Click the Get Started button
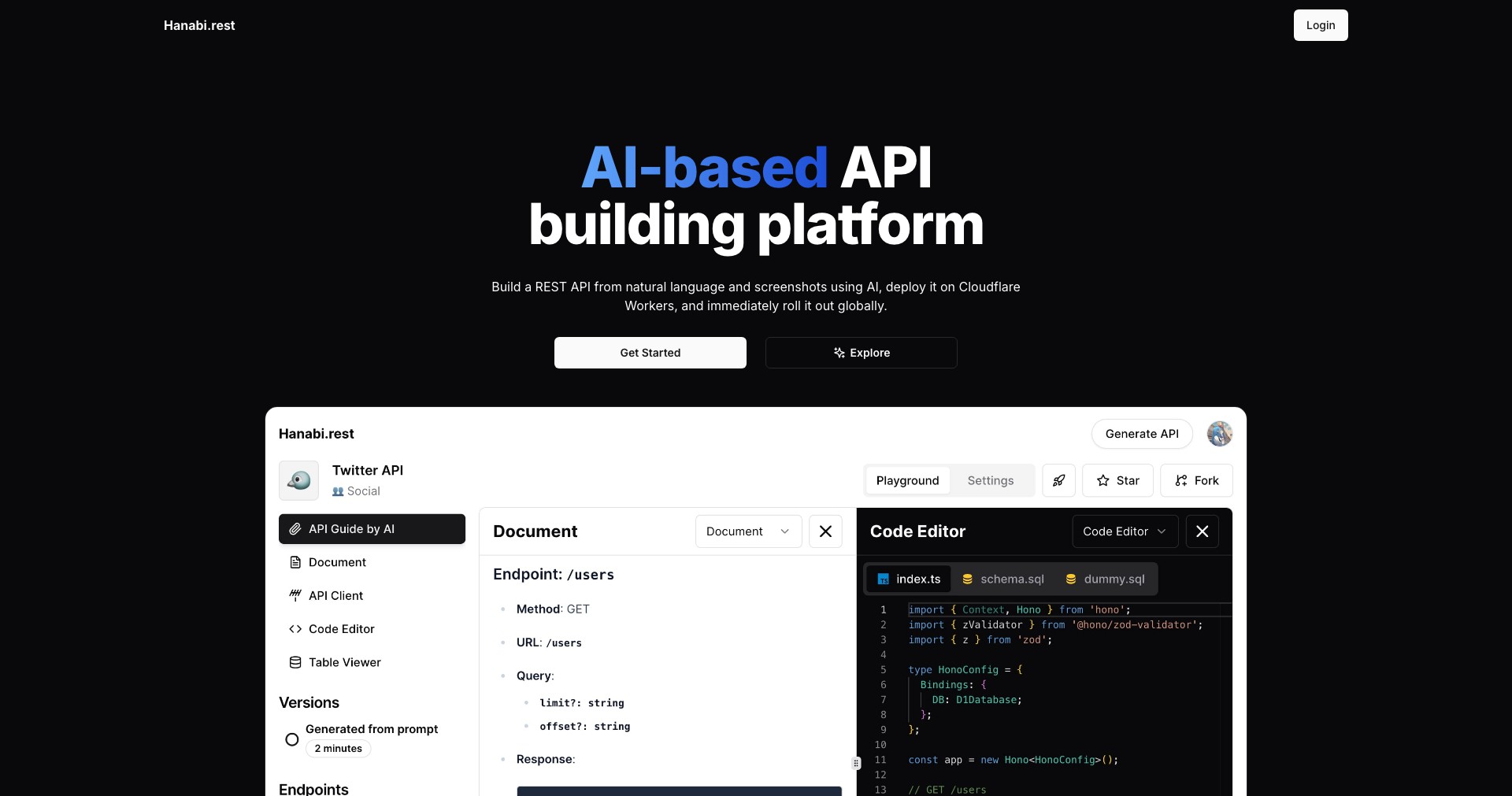 (650, 353)
